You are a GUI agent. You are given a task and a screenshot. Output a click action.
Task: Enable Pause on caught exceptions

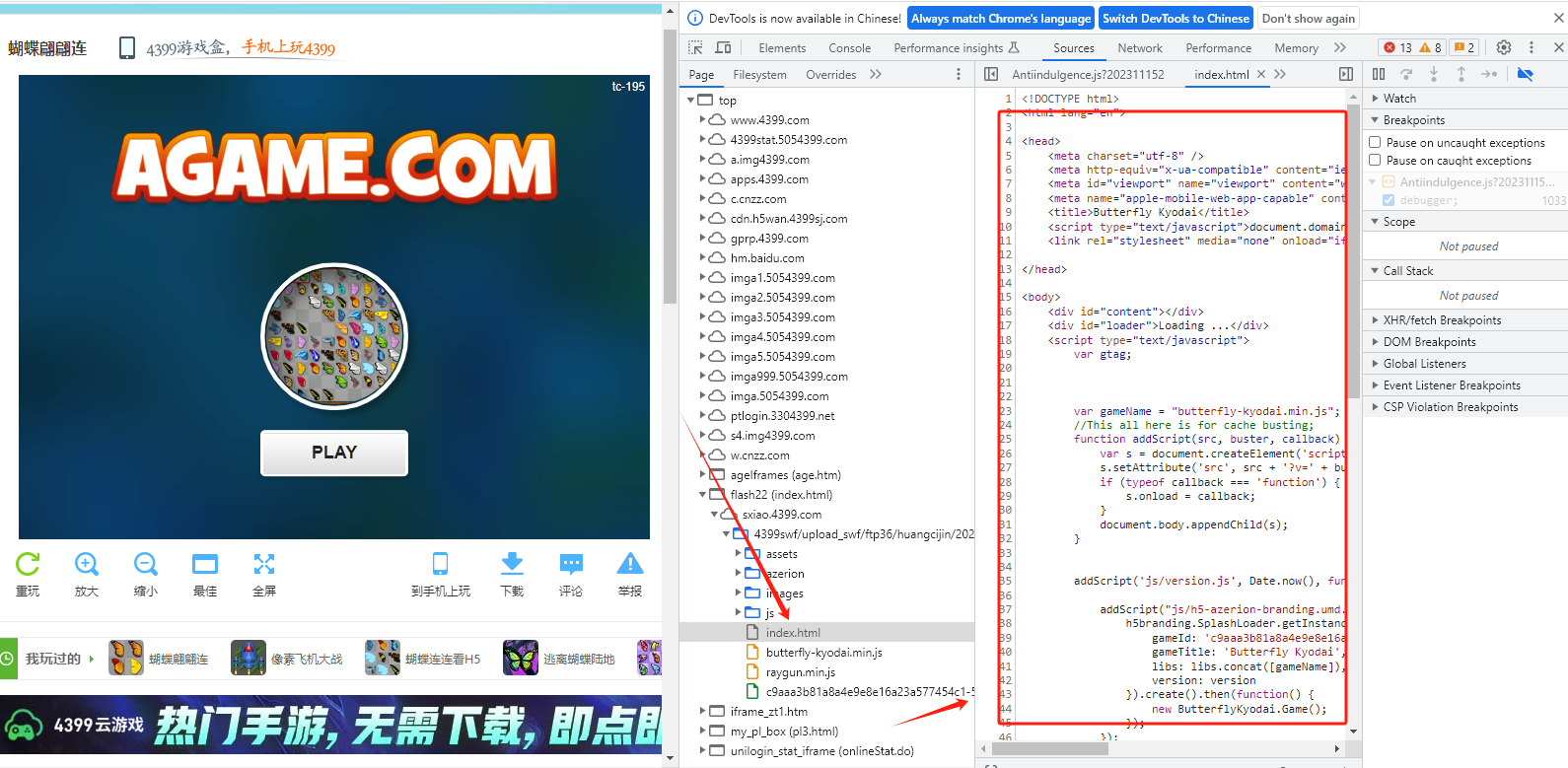(x=1376, y=160)
